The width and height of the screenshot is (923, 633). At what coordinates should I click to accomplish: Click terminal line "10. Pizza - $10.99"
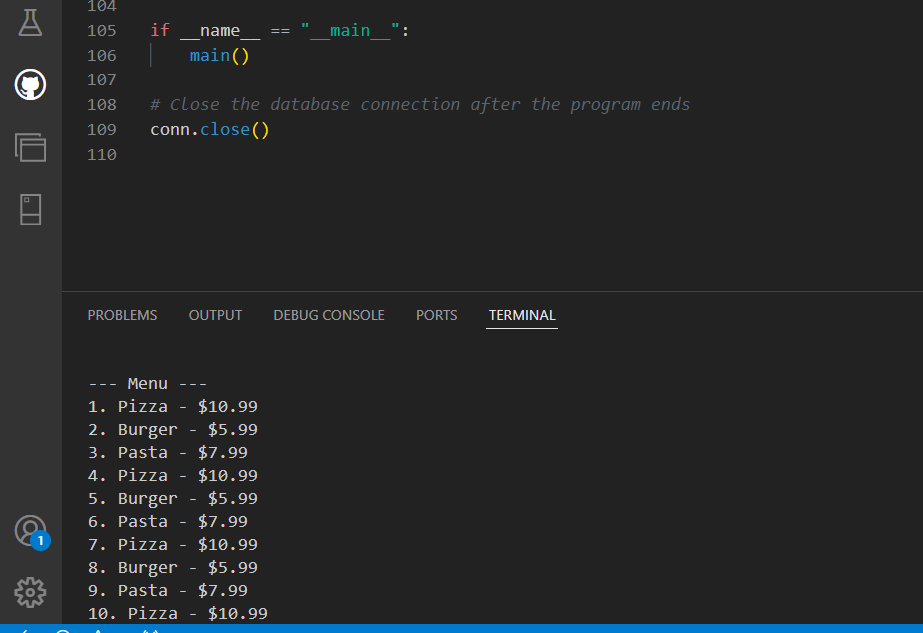tap(178, 613)
